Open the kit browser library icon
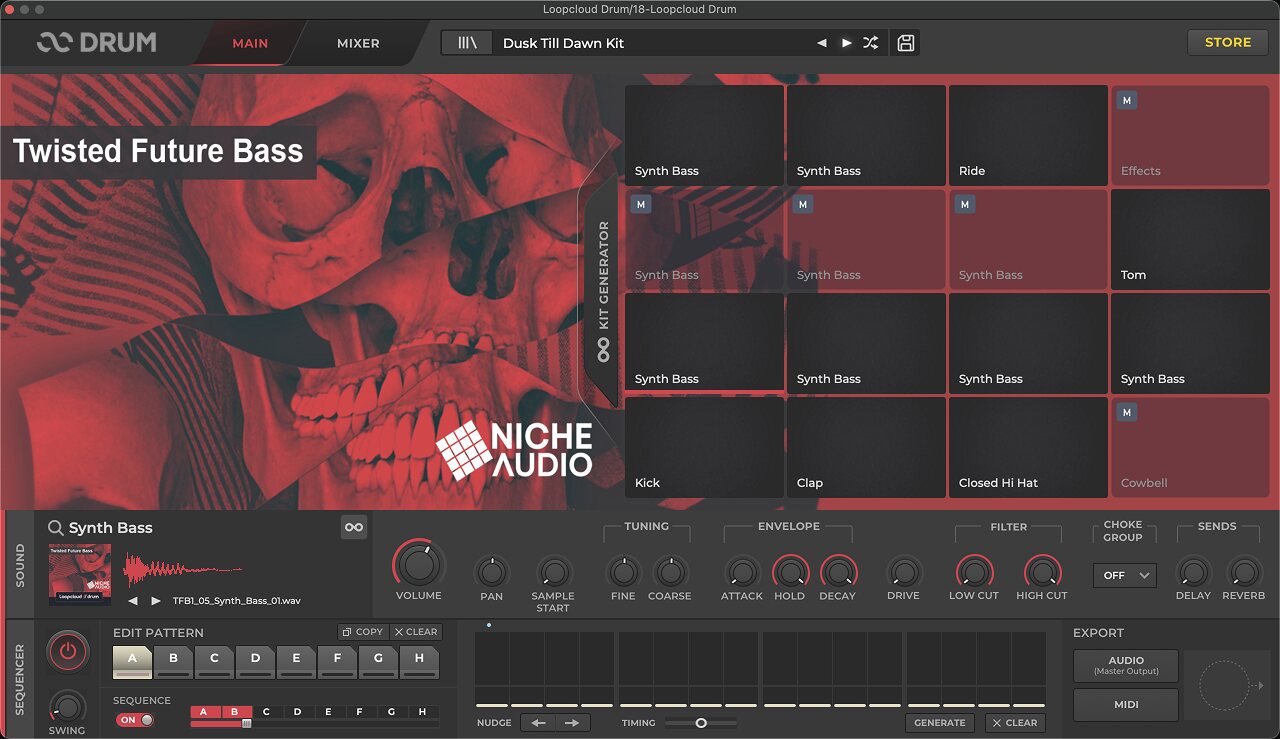The width and height of the screenshot is (1280, 739). 467,43
